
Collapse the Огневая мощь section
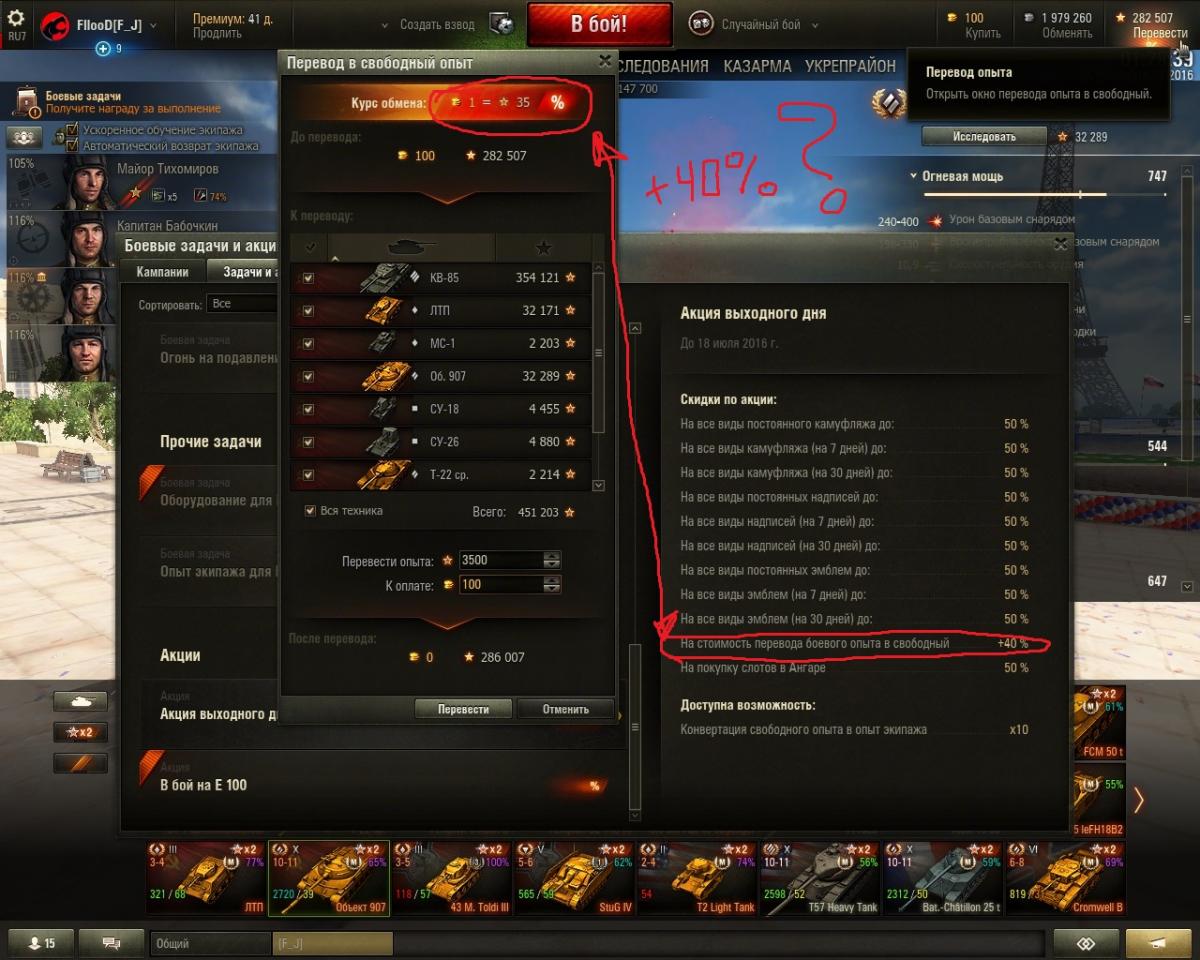tap(914, 177)
